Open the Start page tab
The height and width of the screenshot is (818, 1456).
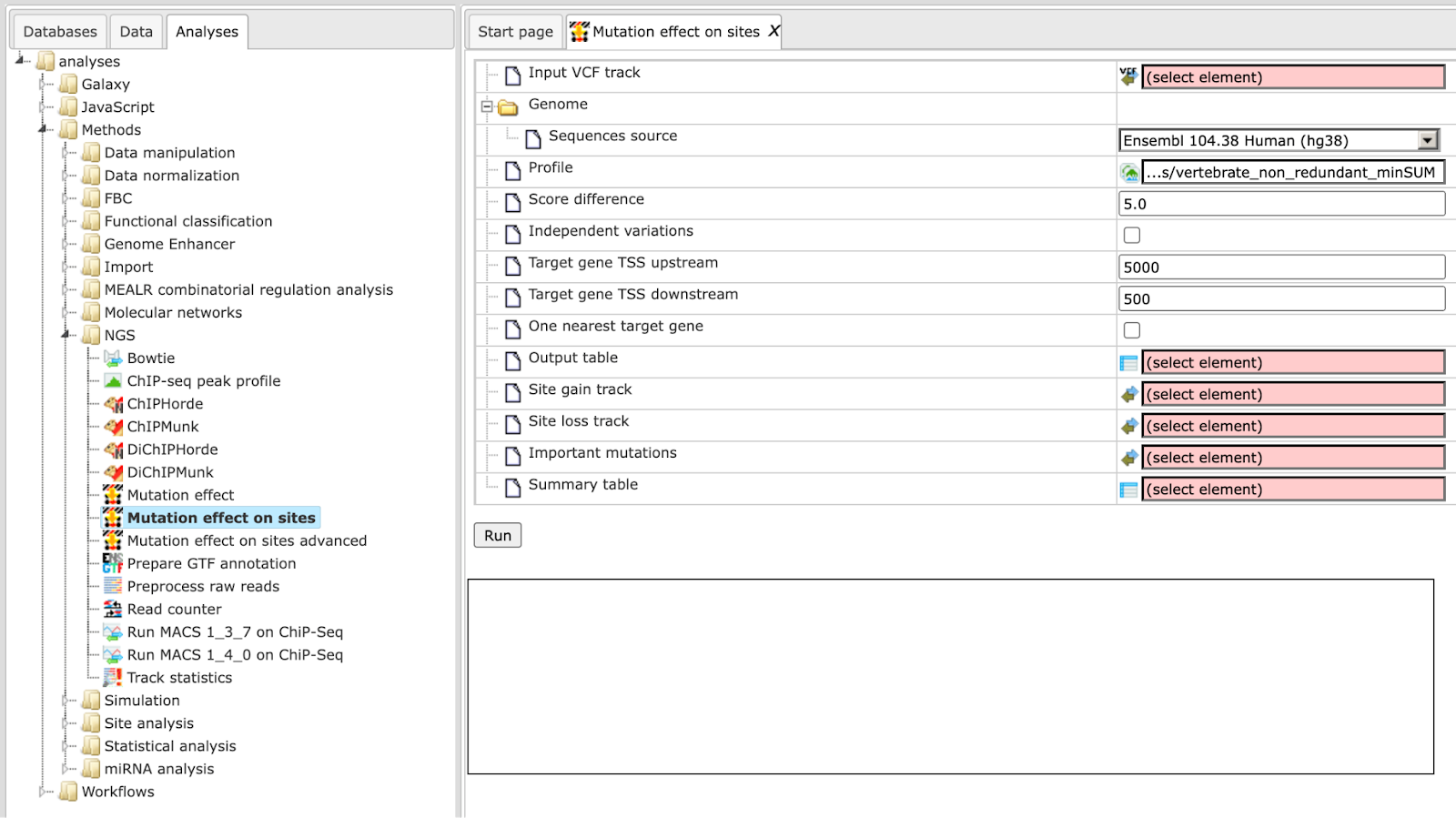coord(515,32)
